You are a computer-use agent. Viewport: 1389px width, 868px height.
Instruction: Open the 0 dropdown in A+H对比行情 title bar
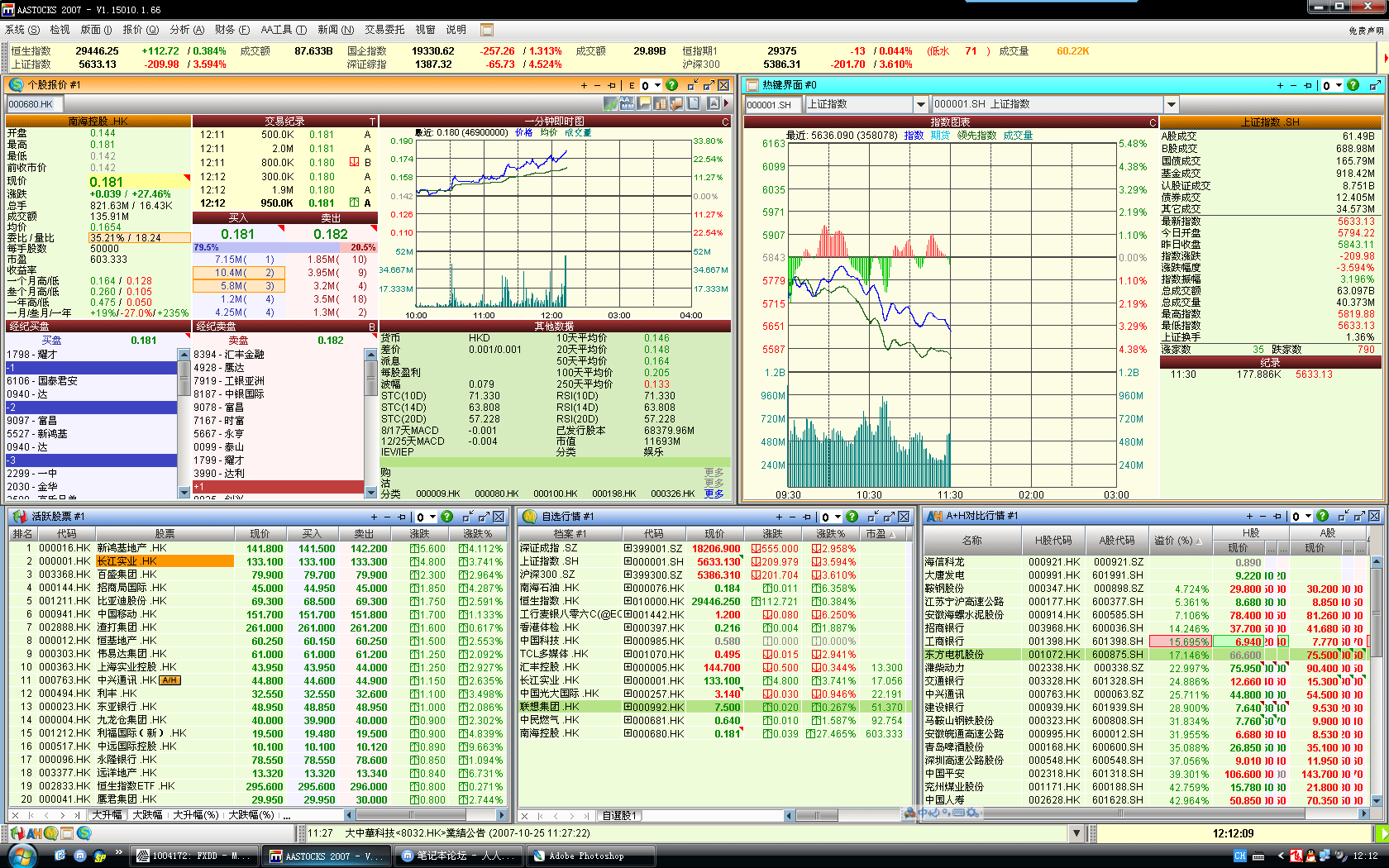1308,517
